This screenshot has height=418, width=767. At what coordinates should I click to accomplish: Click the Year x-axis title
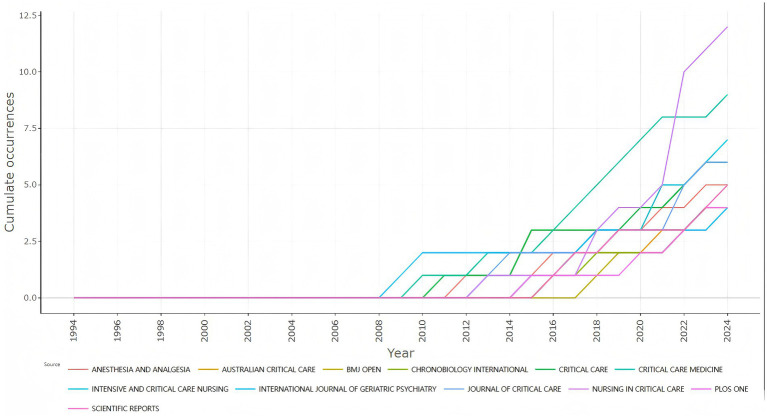coord(401,353)
